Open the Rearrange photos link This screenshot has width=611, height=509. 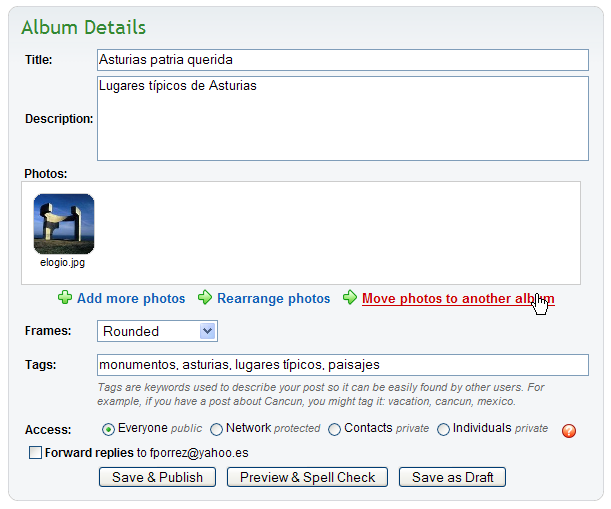click(273, 298)
